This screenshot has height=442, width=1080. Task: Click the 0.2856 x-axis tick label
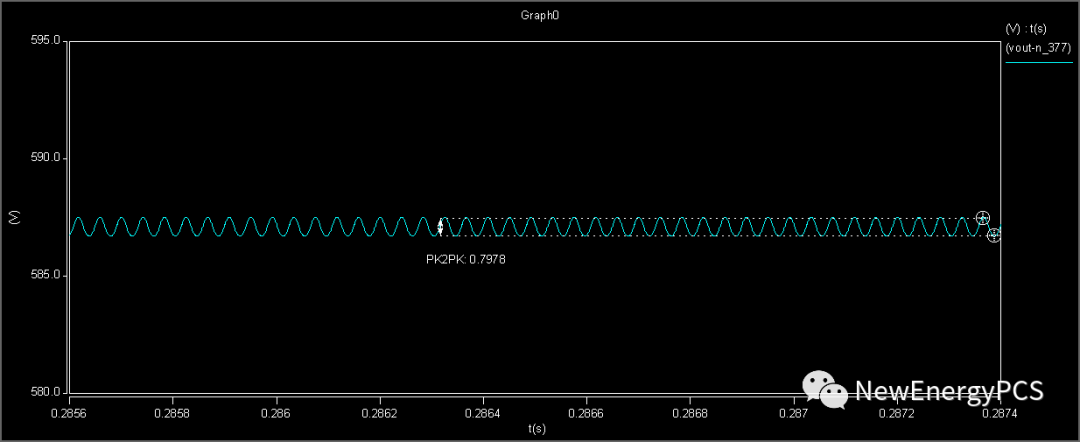coord(69,412)
